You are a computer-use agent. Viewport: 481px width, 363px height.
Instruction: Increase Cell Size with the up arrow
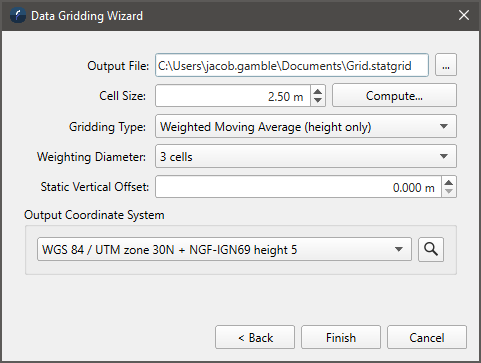318,91
